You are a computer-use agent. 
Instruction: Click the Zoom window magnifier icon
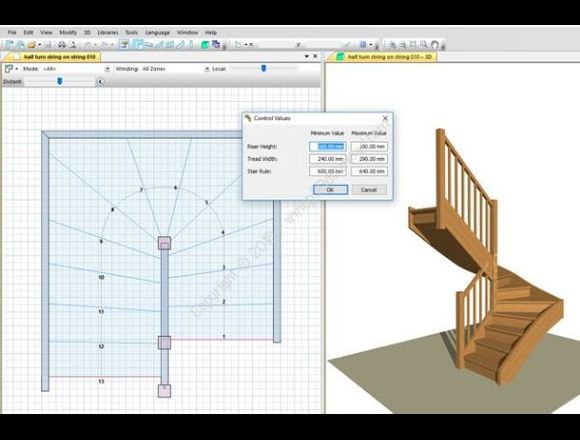424,45
